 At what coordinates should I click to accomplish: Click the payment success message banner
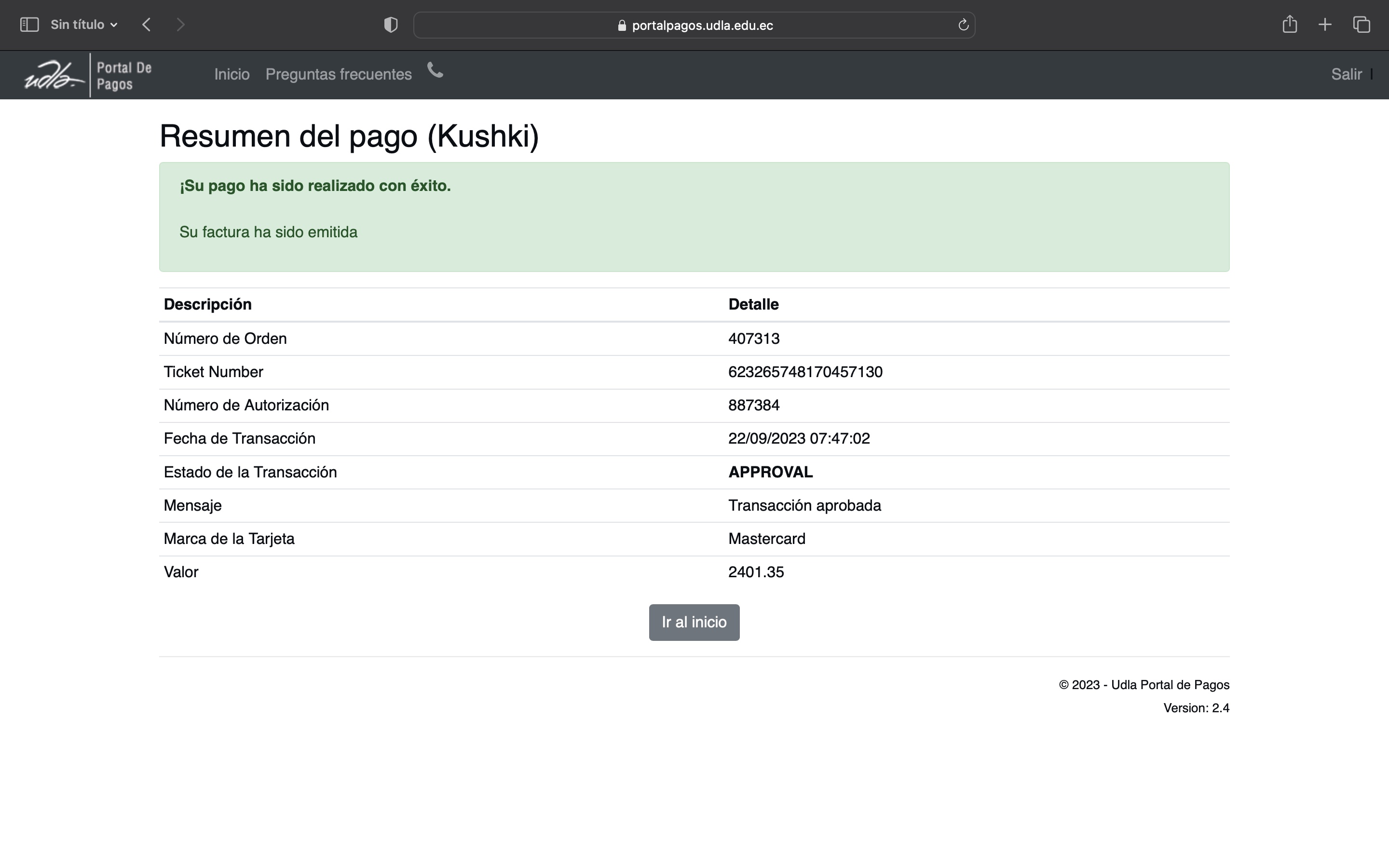coord(694,217)
